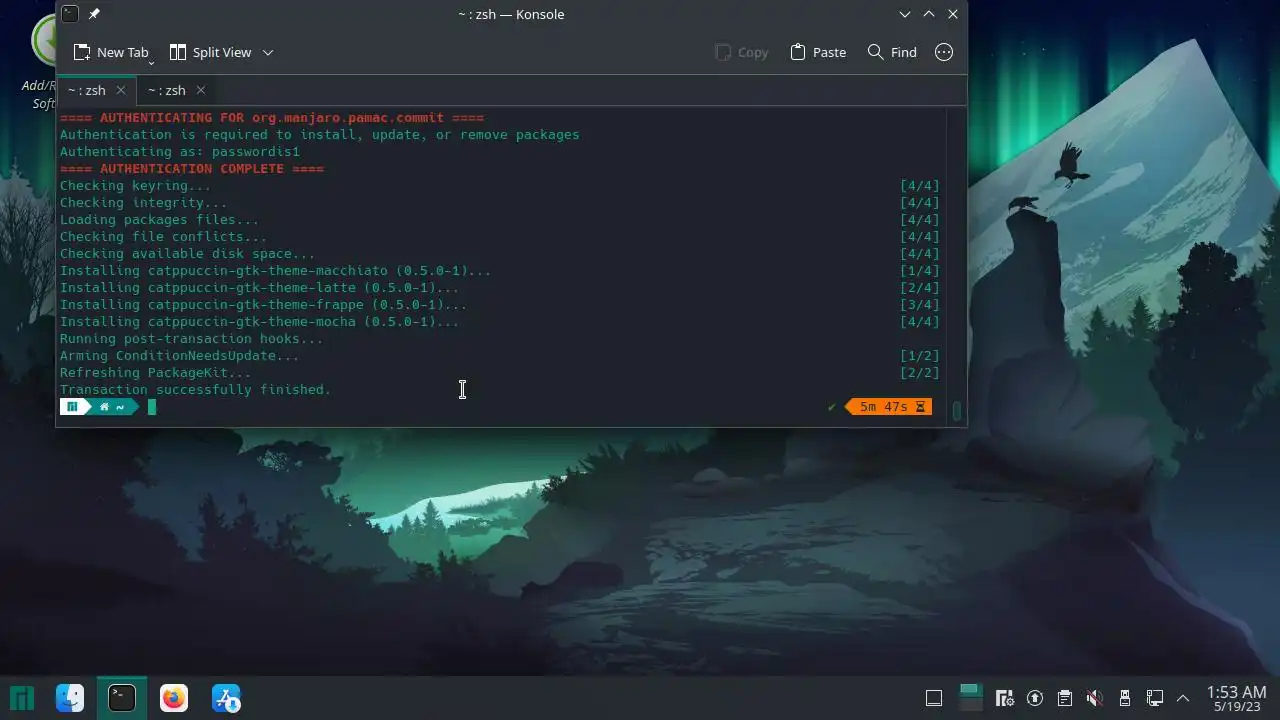Expand the Split View dropdown chevron
Viewport: 1280px width, 720px height.
[268, 52]
